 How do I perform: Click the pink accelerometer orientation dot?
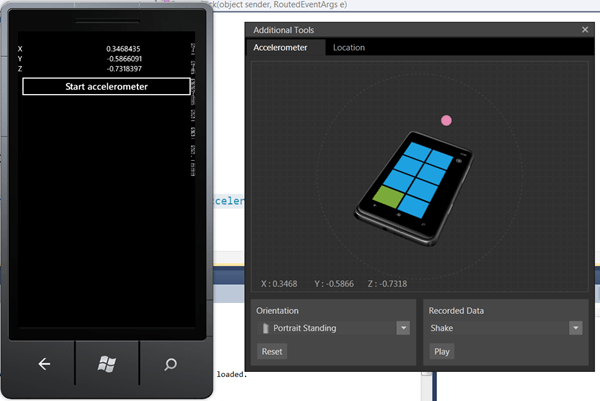[x=446, y=121]
